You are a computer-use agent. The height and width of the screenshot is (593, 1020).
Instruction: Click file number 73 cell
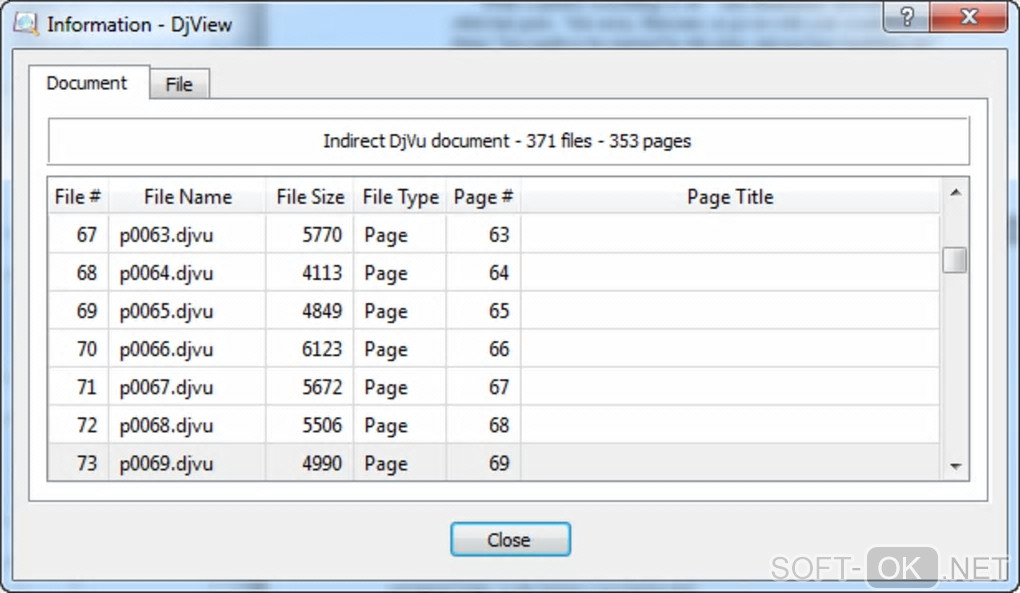[79, 464]
